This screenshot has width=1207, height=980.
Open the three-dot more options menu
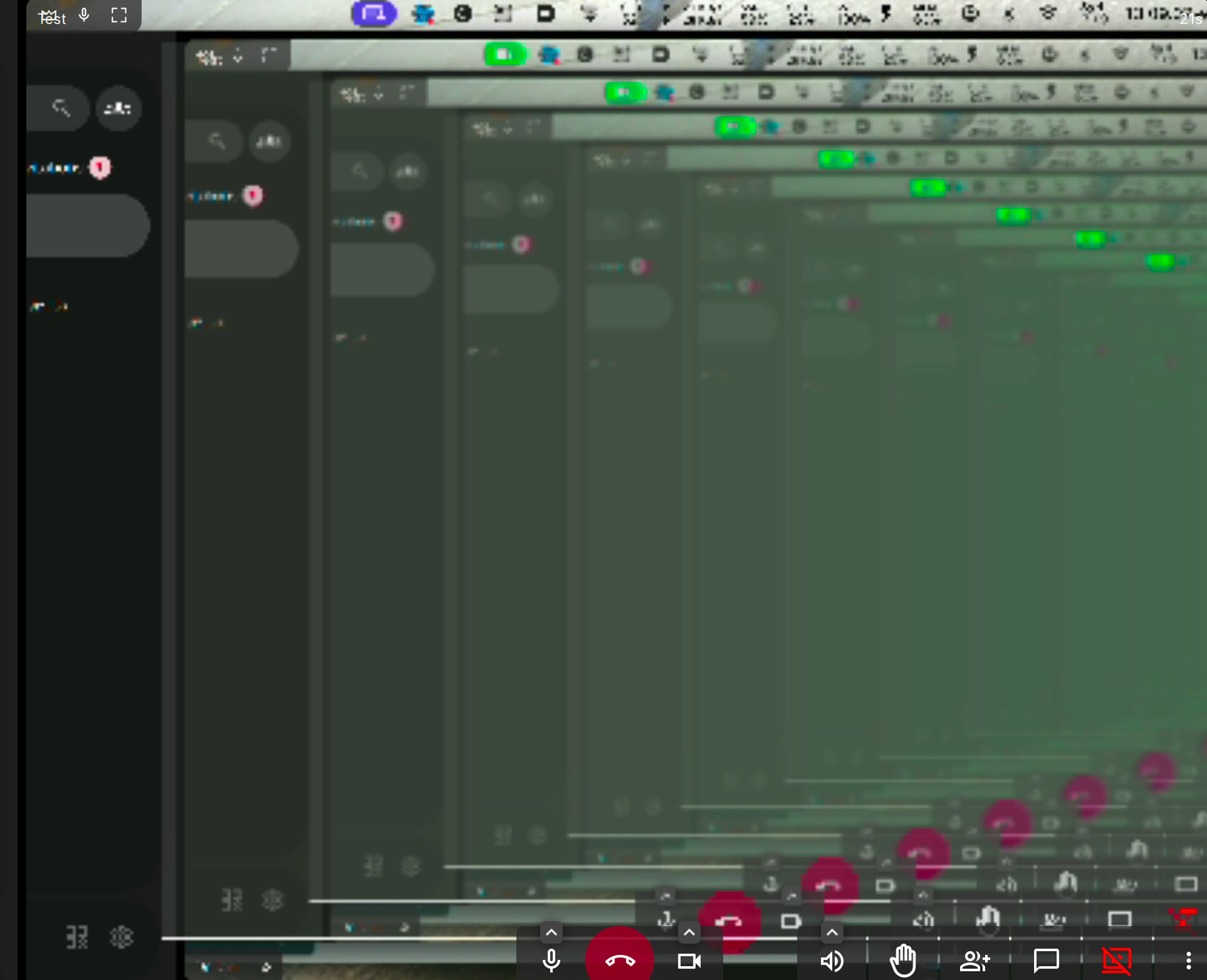[1188, 961]
